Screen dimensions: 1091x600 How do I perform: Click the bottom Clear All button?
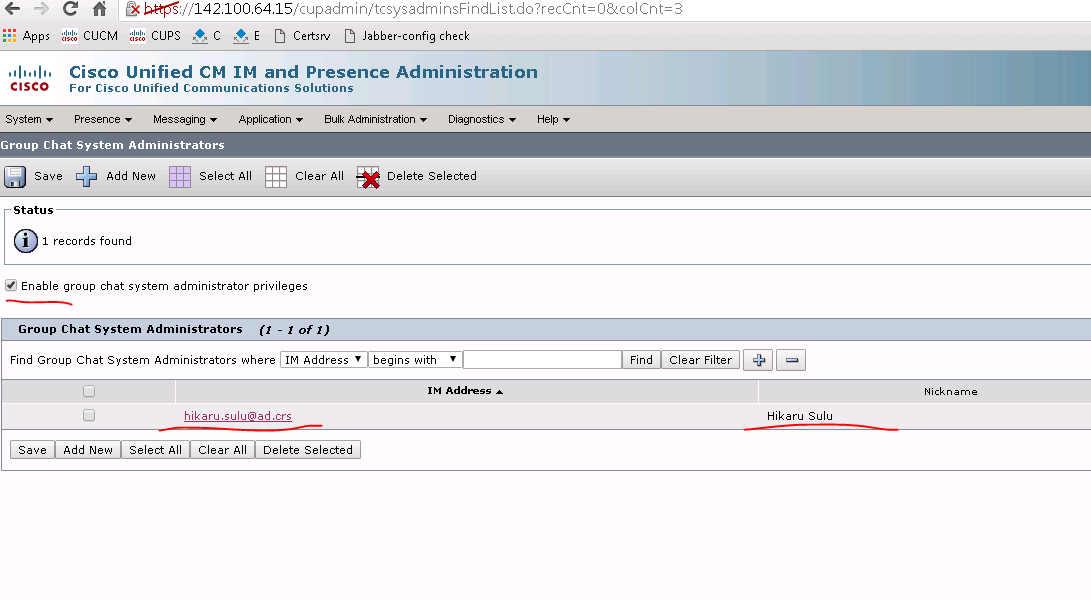(222, 450)
